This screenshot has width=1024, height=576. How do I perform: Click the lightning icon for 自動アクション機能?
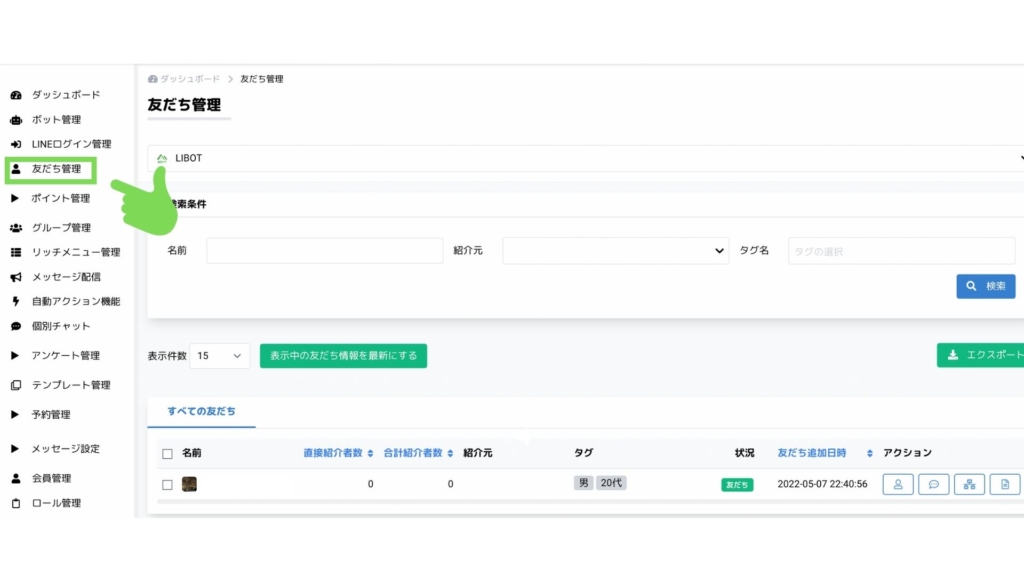16,301
